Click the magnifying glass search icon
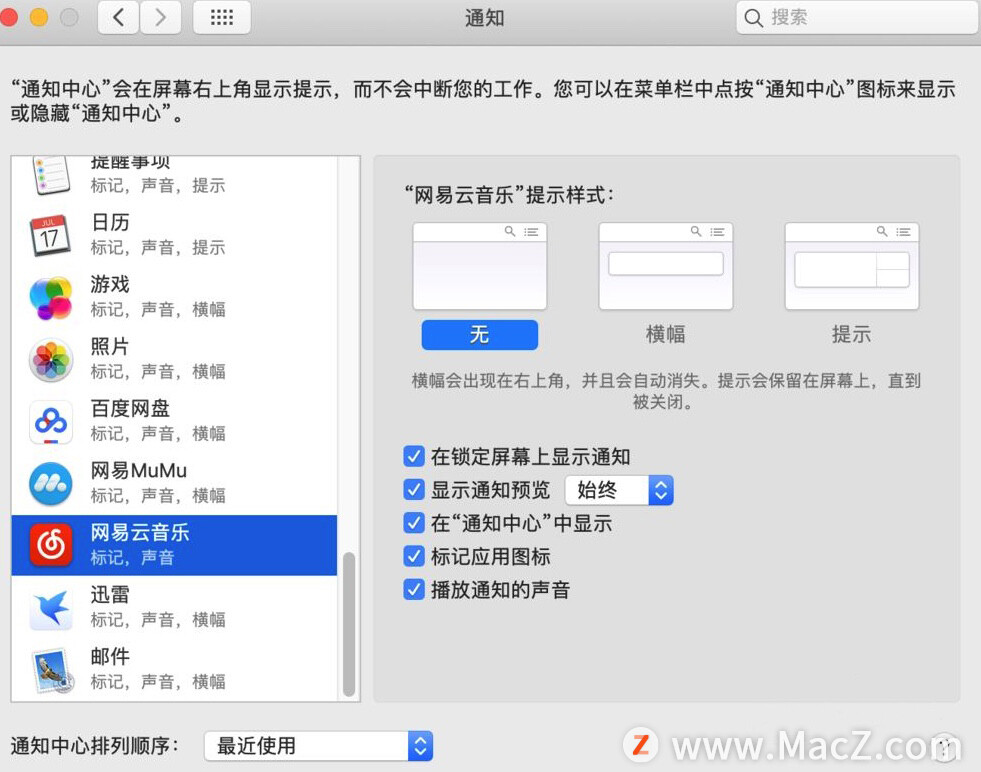Image resolution: width=981 pixels, height=772 pixels. [753, 18]
